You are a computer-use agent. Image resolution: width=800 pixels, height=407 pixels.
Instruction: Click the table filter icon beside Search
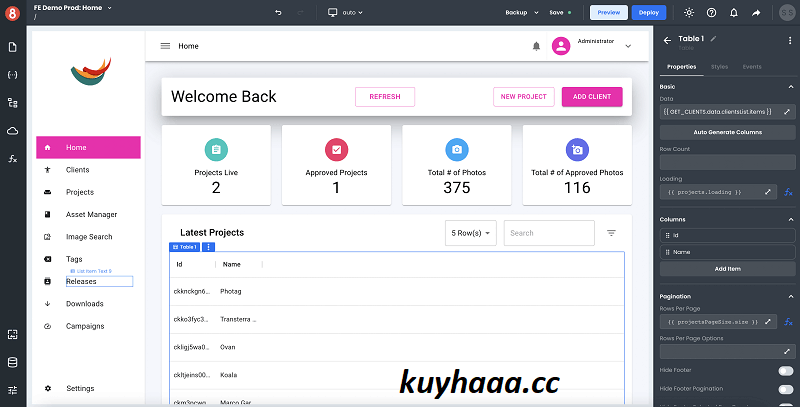click(611, 233)
